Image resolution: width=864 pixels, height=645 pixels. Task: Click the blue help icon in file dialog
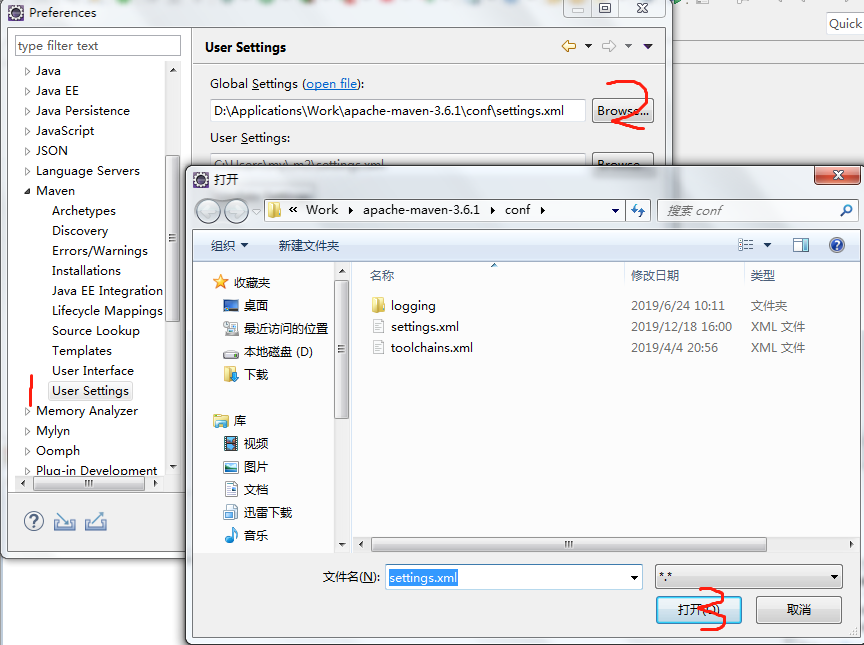pyautogui.click(x=837, y=245)
